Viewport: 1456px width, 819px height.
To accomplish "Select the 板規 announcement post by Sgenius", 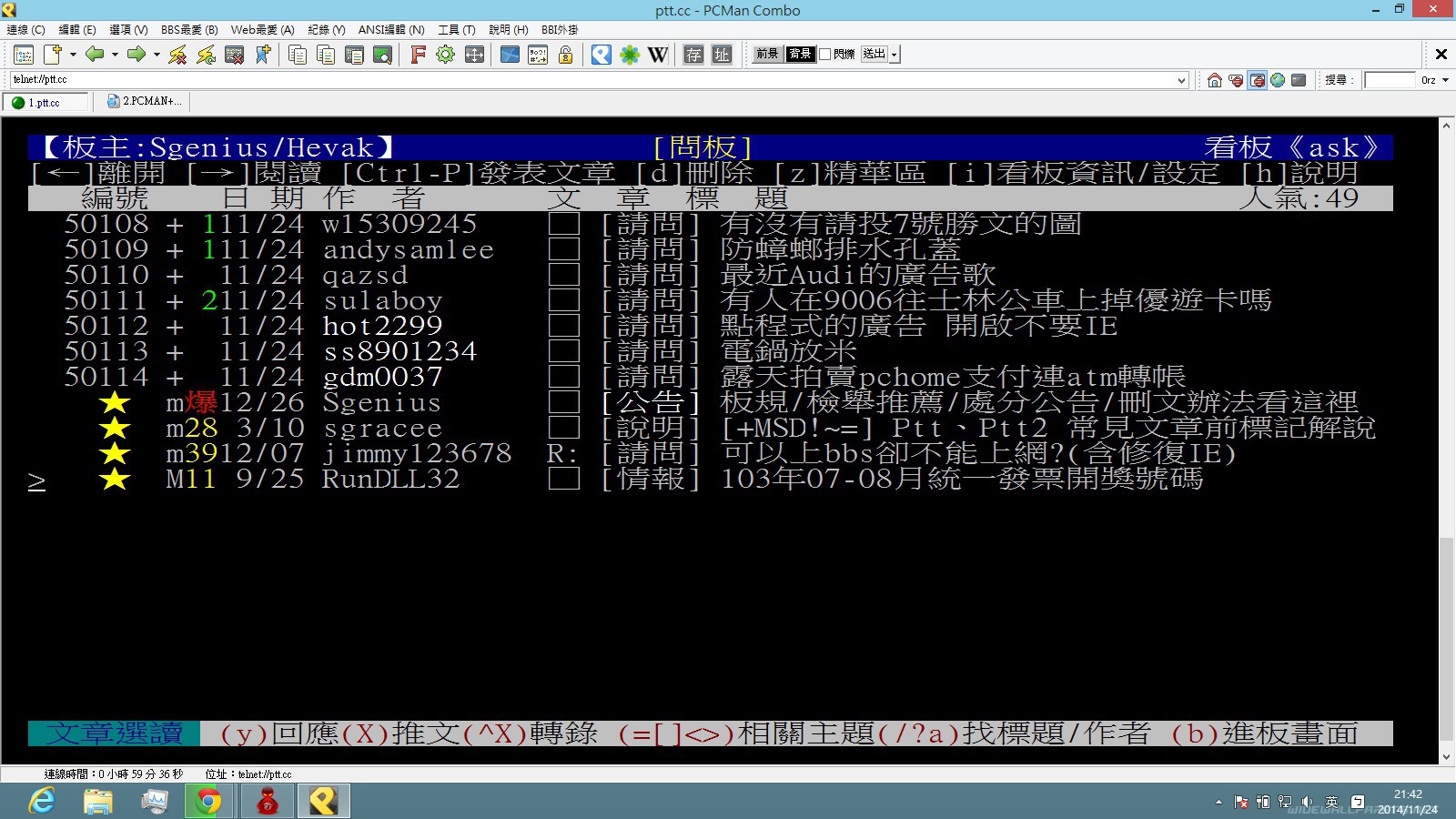I will click(x=710, y=402).
